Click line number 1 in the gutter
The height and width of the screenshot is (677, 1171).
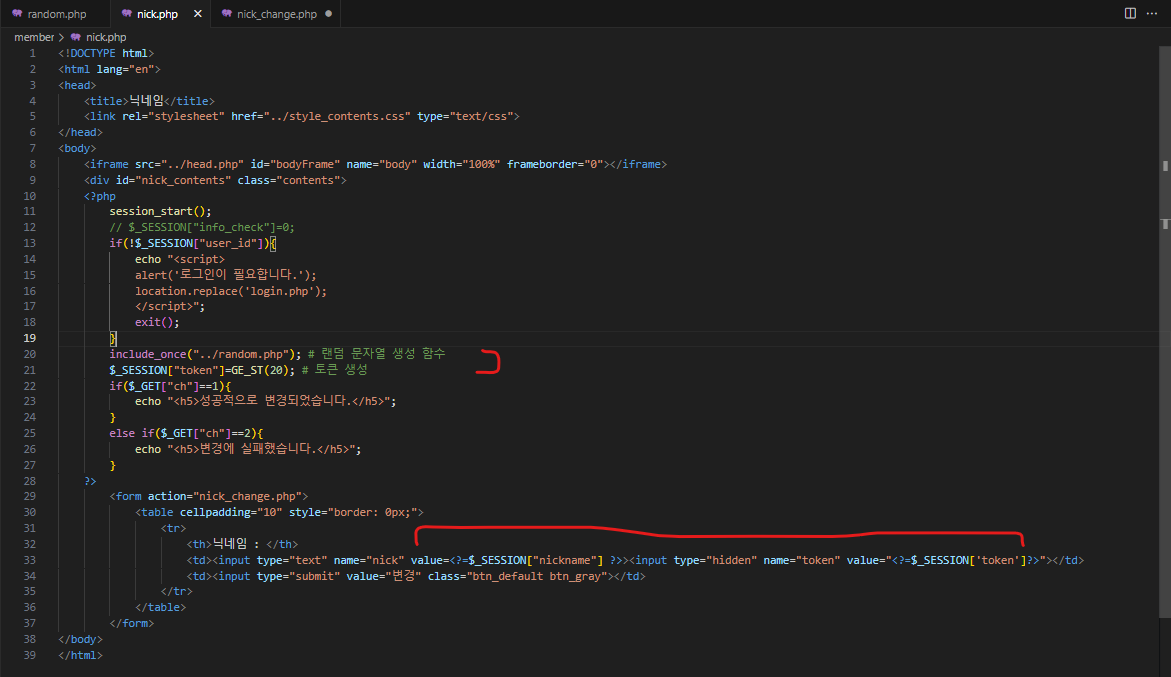tap(32, 53)
